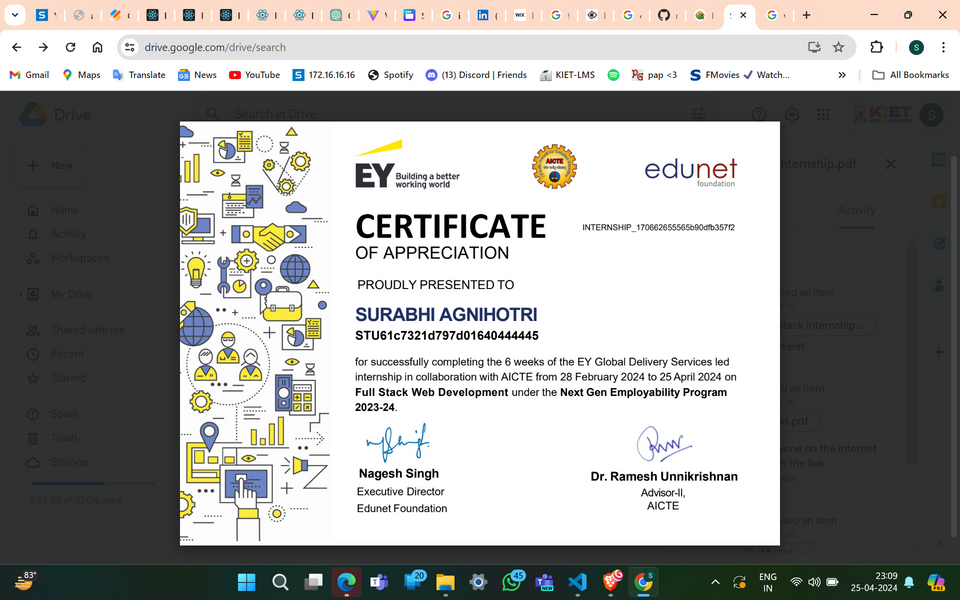Open the FMovies bookmark
This screenshot has width=960, height=600.
click(x=740, y=75)
